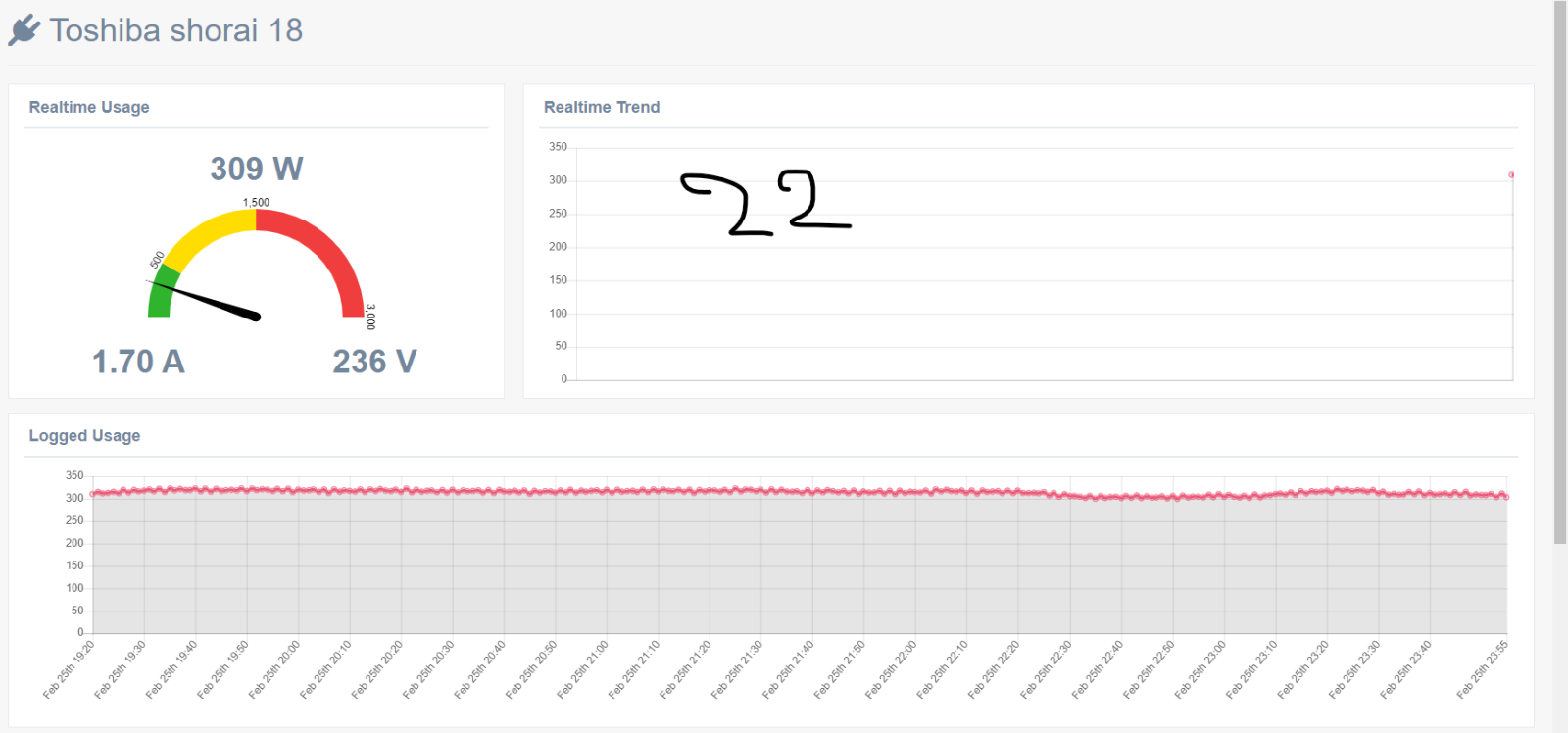Select the Logged Usage panel heading

tap(84, 435)
